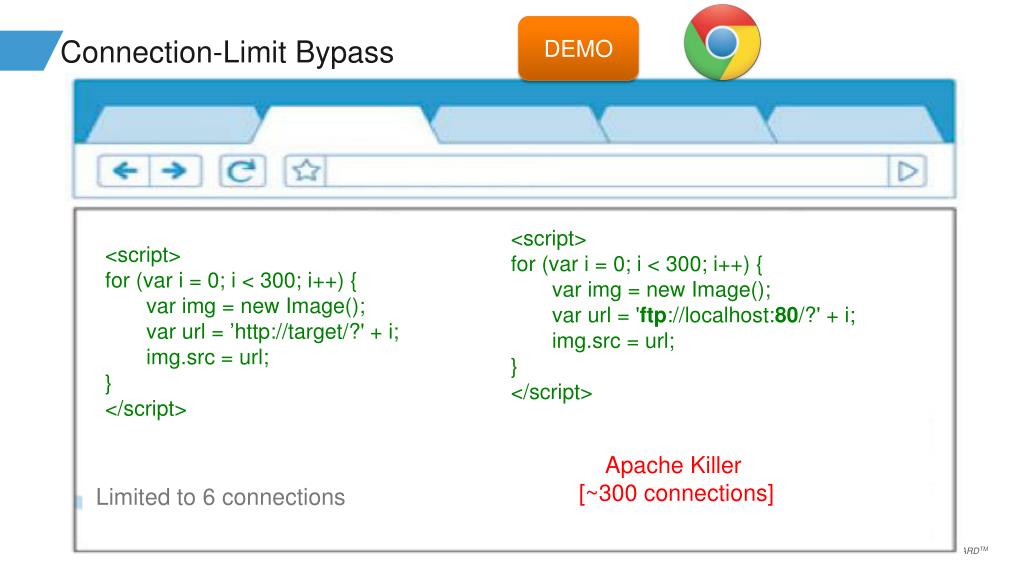Focus the empty address bar field
Viewport: 1024px width, 576px height.
(x=607, y=171)
